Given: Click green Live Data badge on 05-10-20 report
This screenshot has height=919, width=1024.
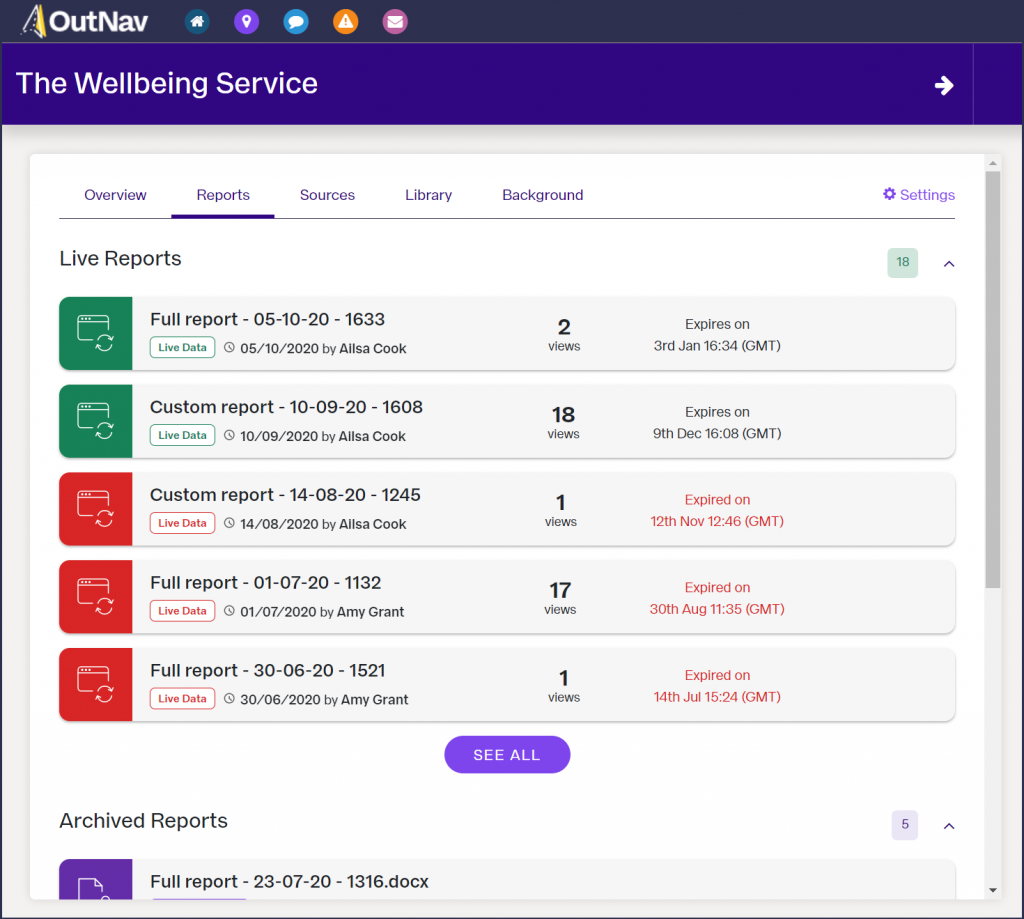Looking at the screenshot, I should point(182,347).
